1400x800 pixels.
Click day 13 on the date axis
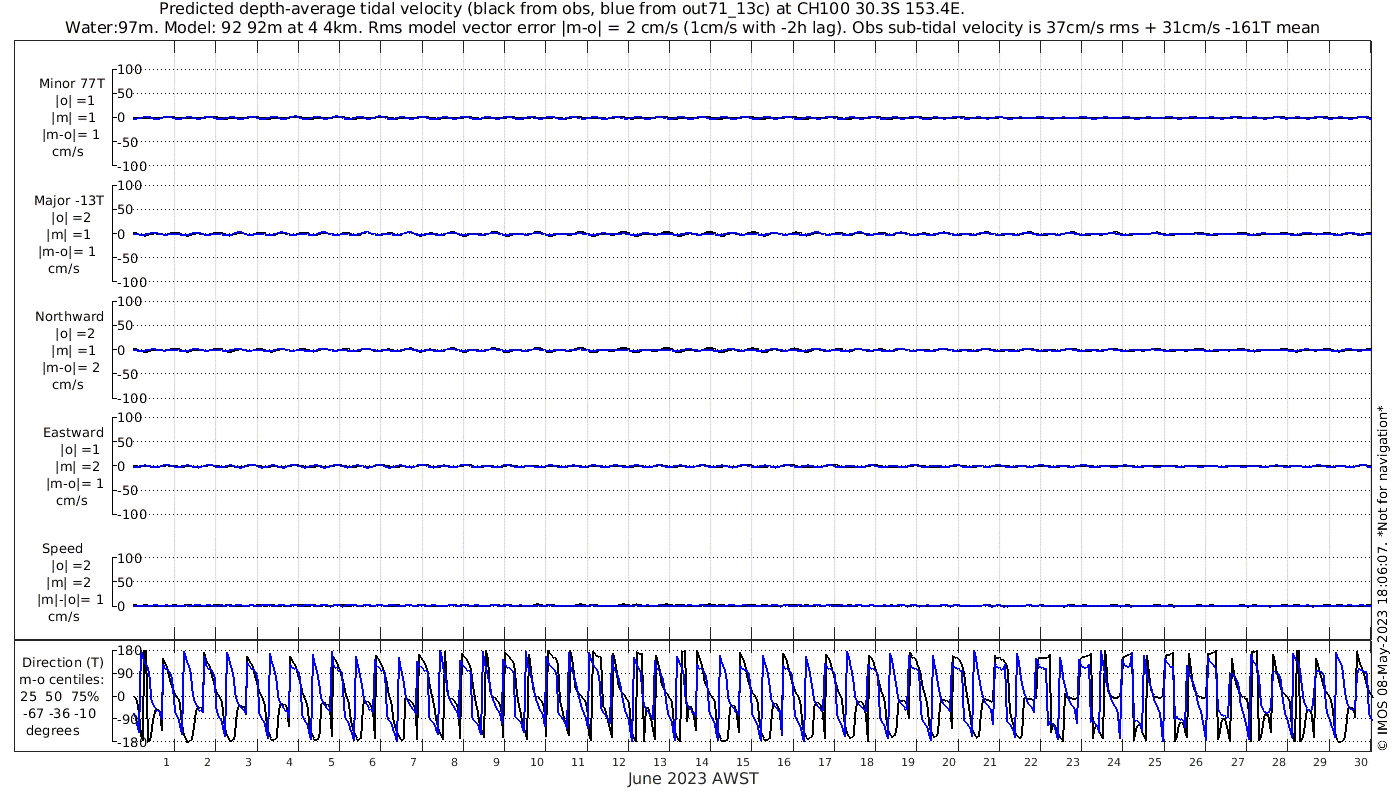click(x=661, y=762)
